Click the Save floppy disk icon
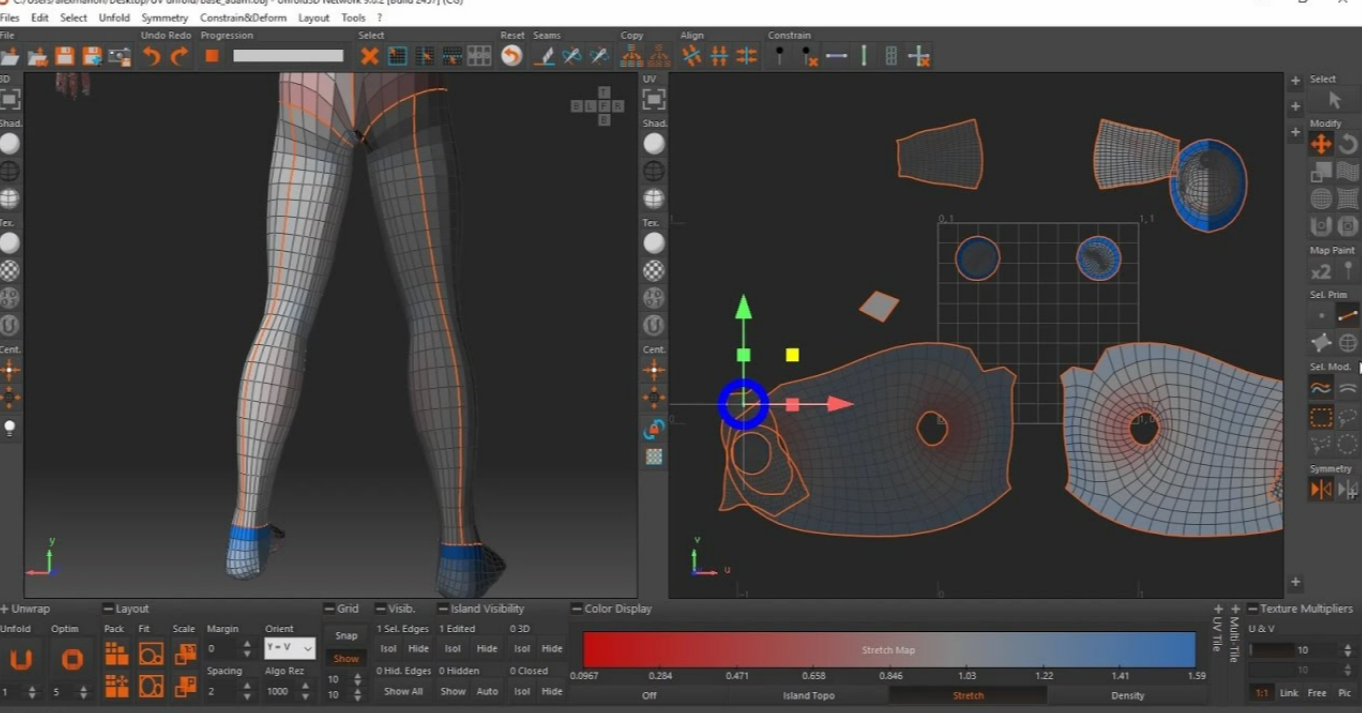This screenshot has height=713, width=1362. coord(65,56)
